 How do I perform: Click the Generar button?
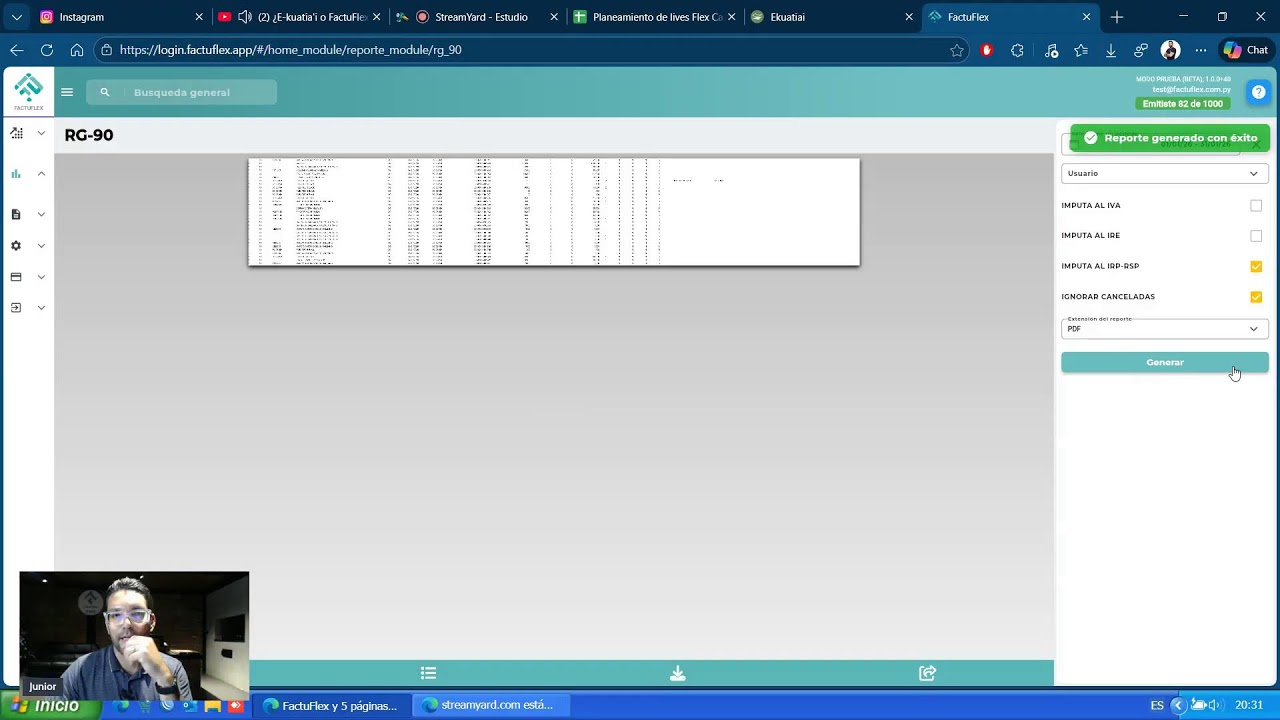pos(1165,362)
